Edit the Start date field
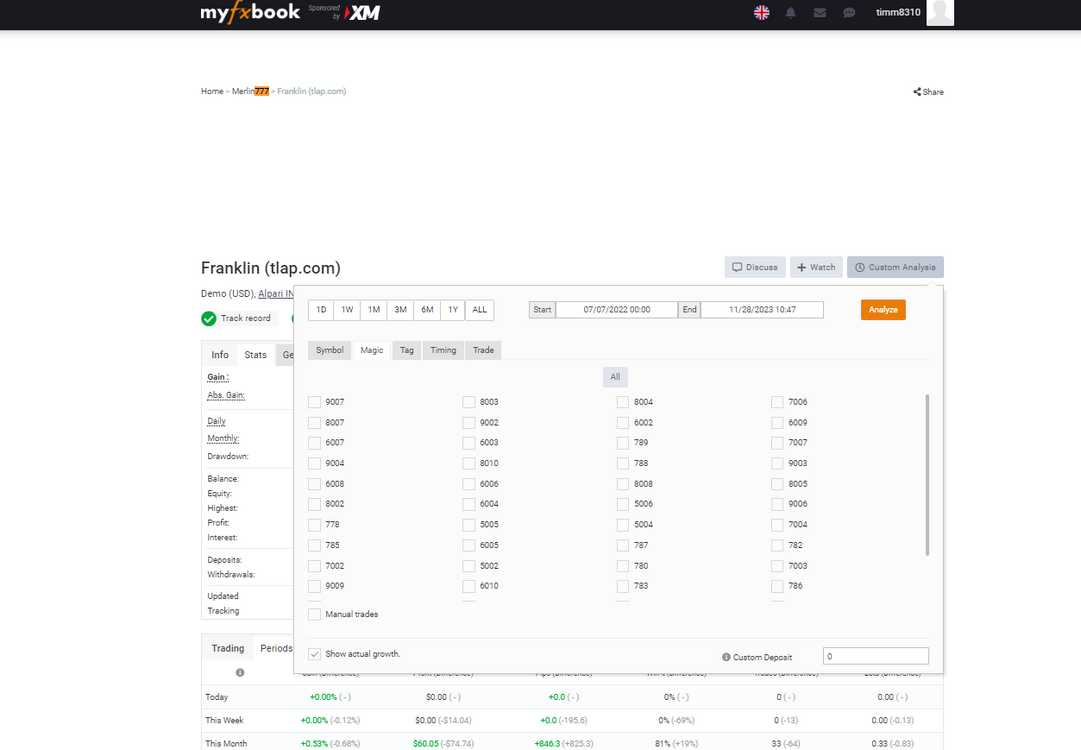 point(617,310)
